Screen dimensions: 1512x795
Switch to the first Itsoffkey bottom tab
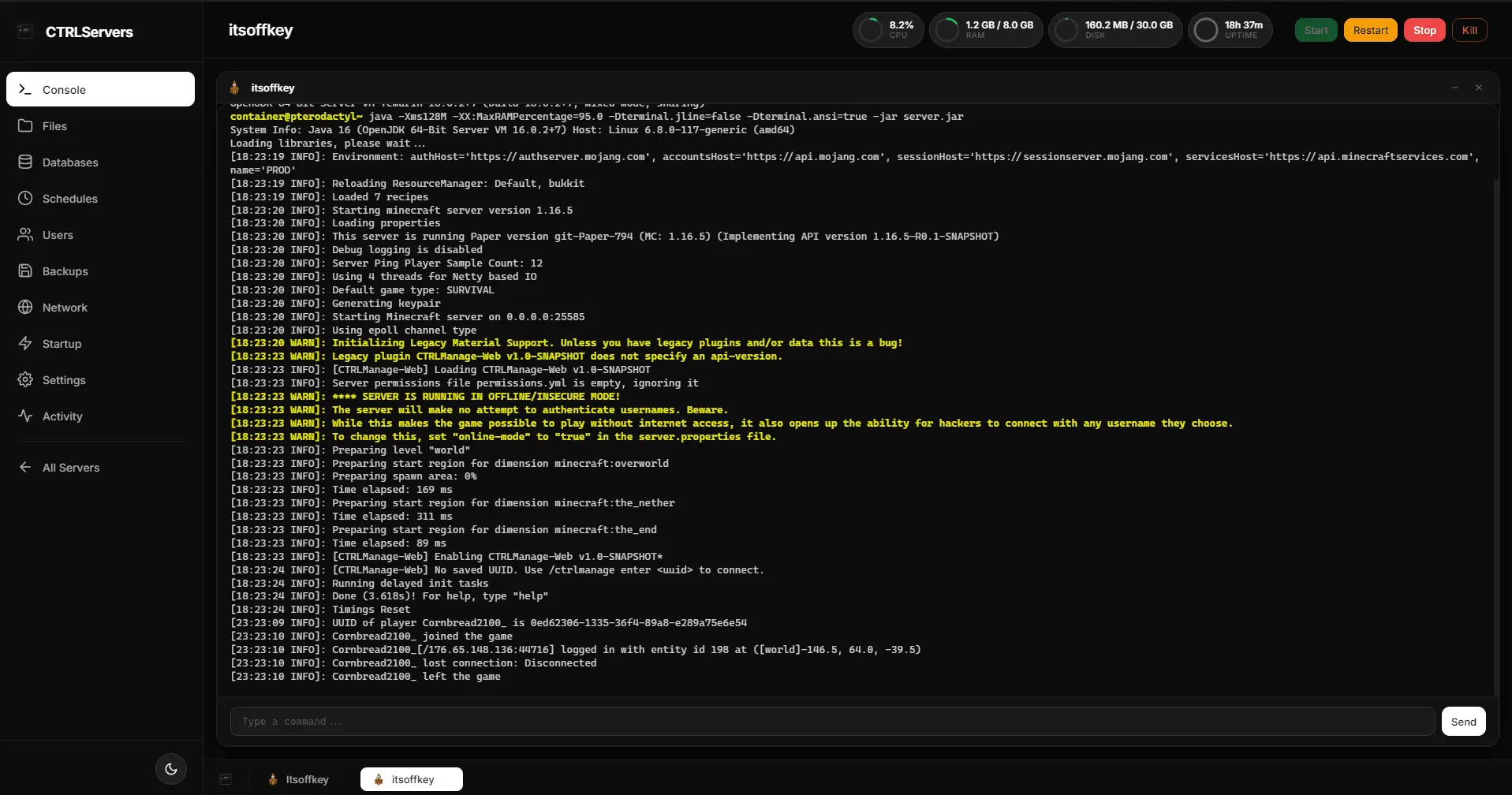pyautogui.click(x=298, y=779)
